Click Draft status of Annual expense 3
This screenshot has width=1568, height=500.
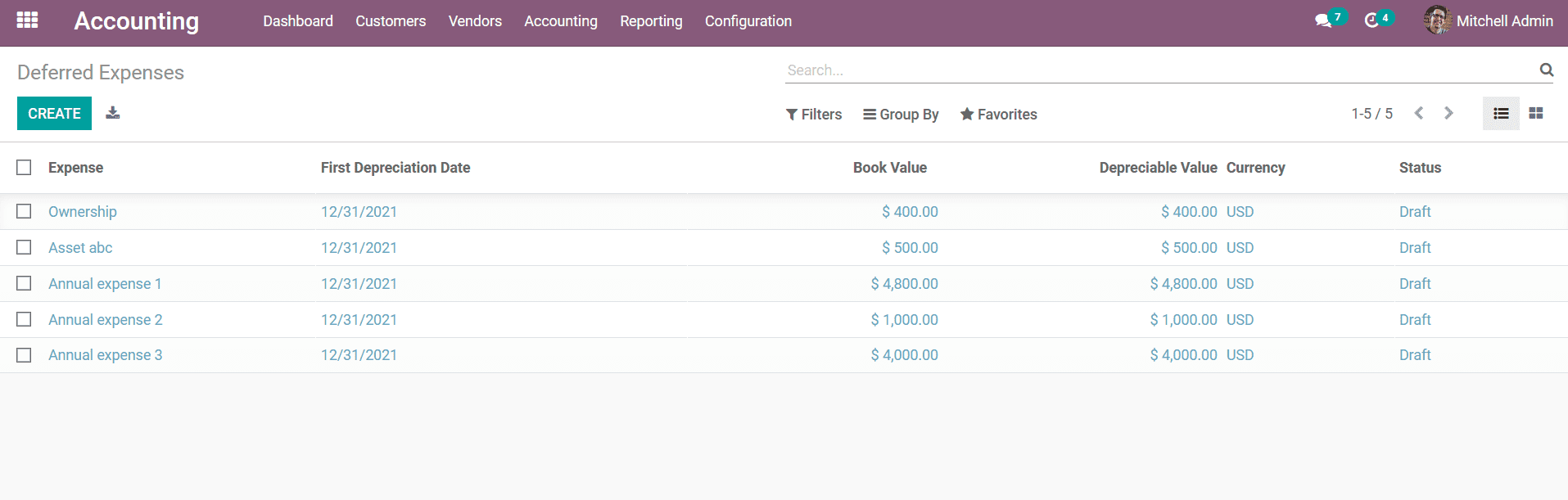[1415, 355]
